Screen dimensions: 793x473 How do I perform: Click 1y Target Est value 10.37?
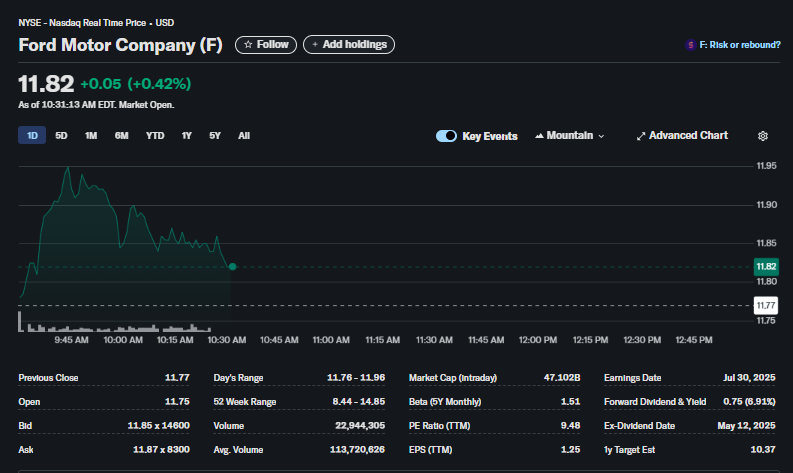pos(763,450)
